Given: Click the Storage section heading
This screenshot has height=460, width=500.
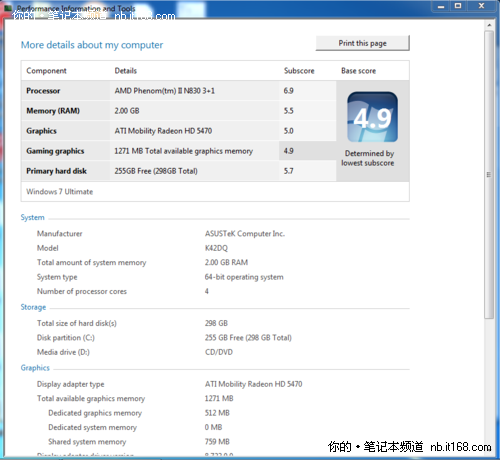Looking at the screenshot, I should click(x=33, y=307).
